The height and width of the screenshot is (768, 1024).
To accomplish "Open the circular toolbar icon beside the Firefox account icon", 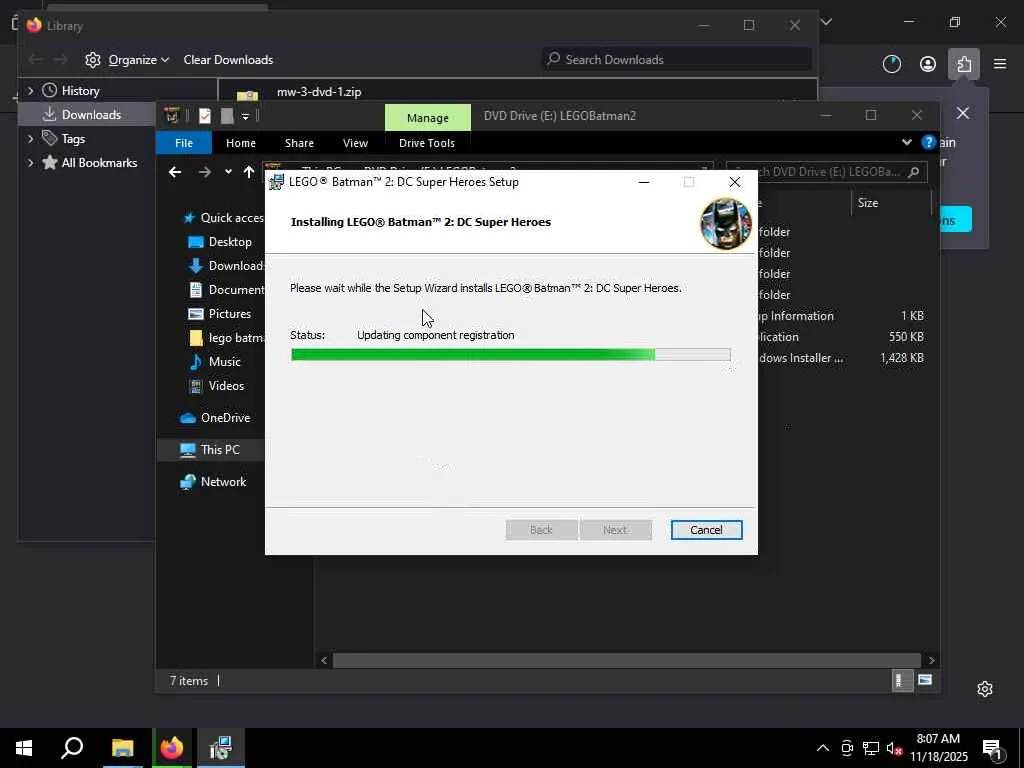I will [891, 64].
